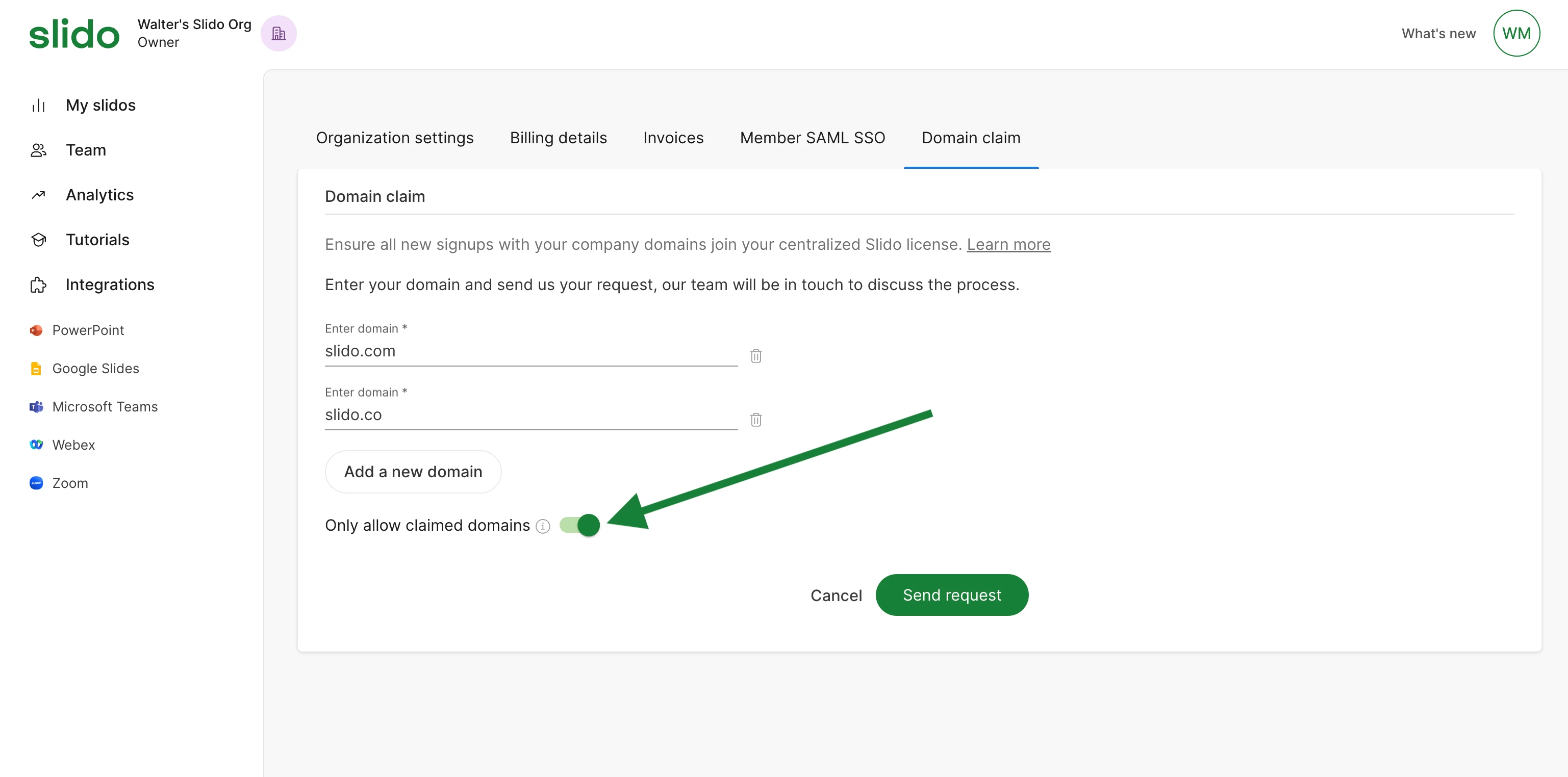Open PowerPoint integration
The width and height of the screenshot is (1568, 777).
88,330
